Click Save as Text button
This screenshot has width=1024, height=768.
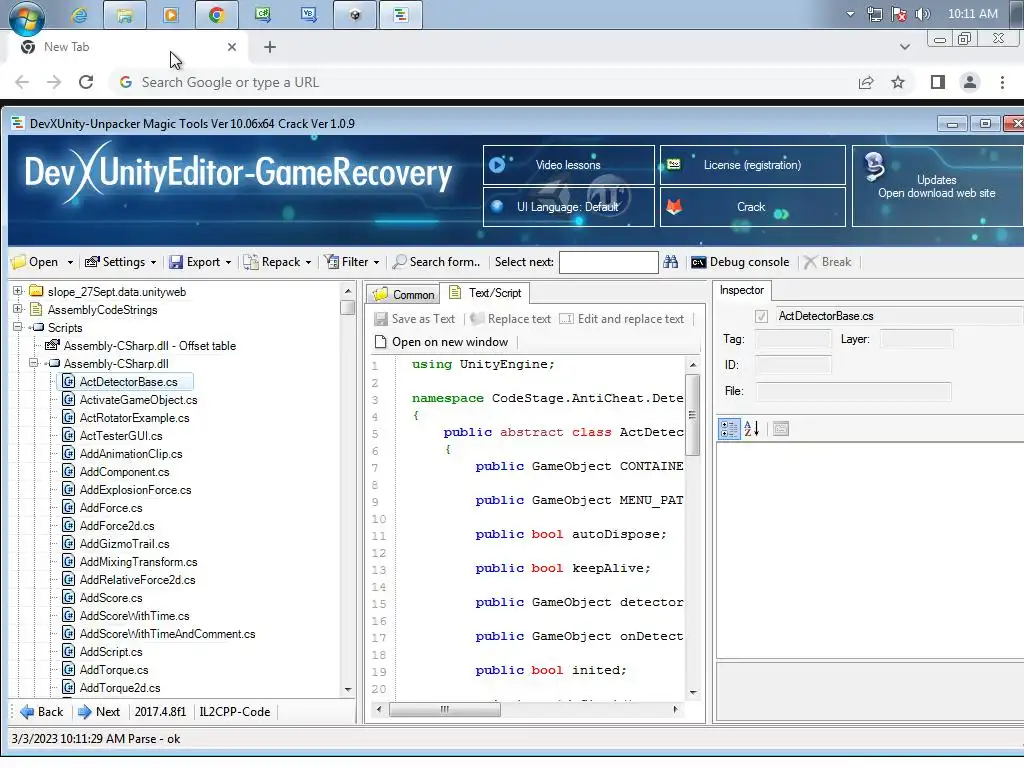click(x=415, y=319)
